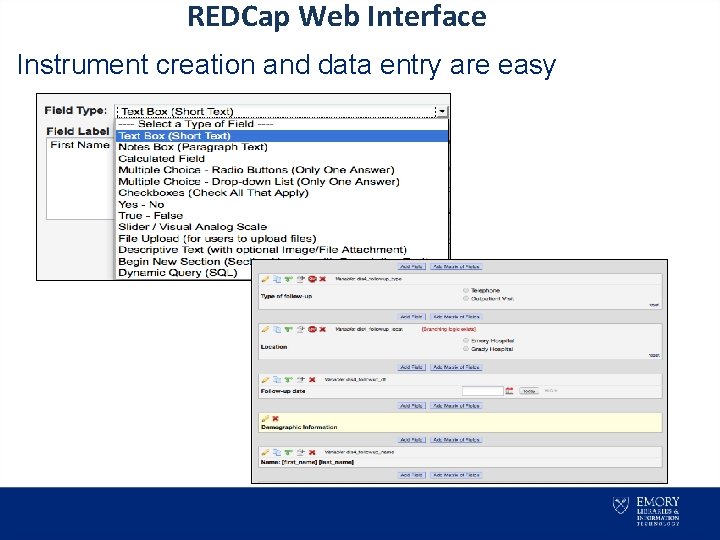Choose Multiple Choice - Radio Buttons option
This screenshot has width=720, height=540.
tap(282, 170)
